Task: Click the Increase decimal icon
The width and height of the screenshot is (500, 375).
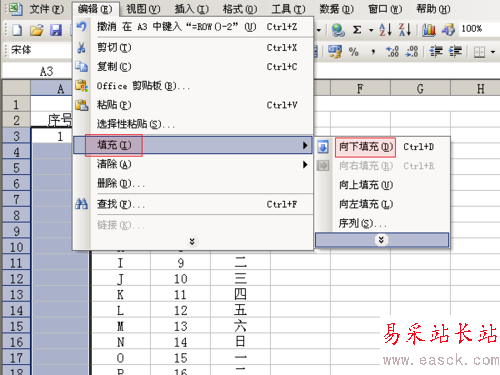Action: (392, 52)
